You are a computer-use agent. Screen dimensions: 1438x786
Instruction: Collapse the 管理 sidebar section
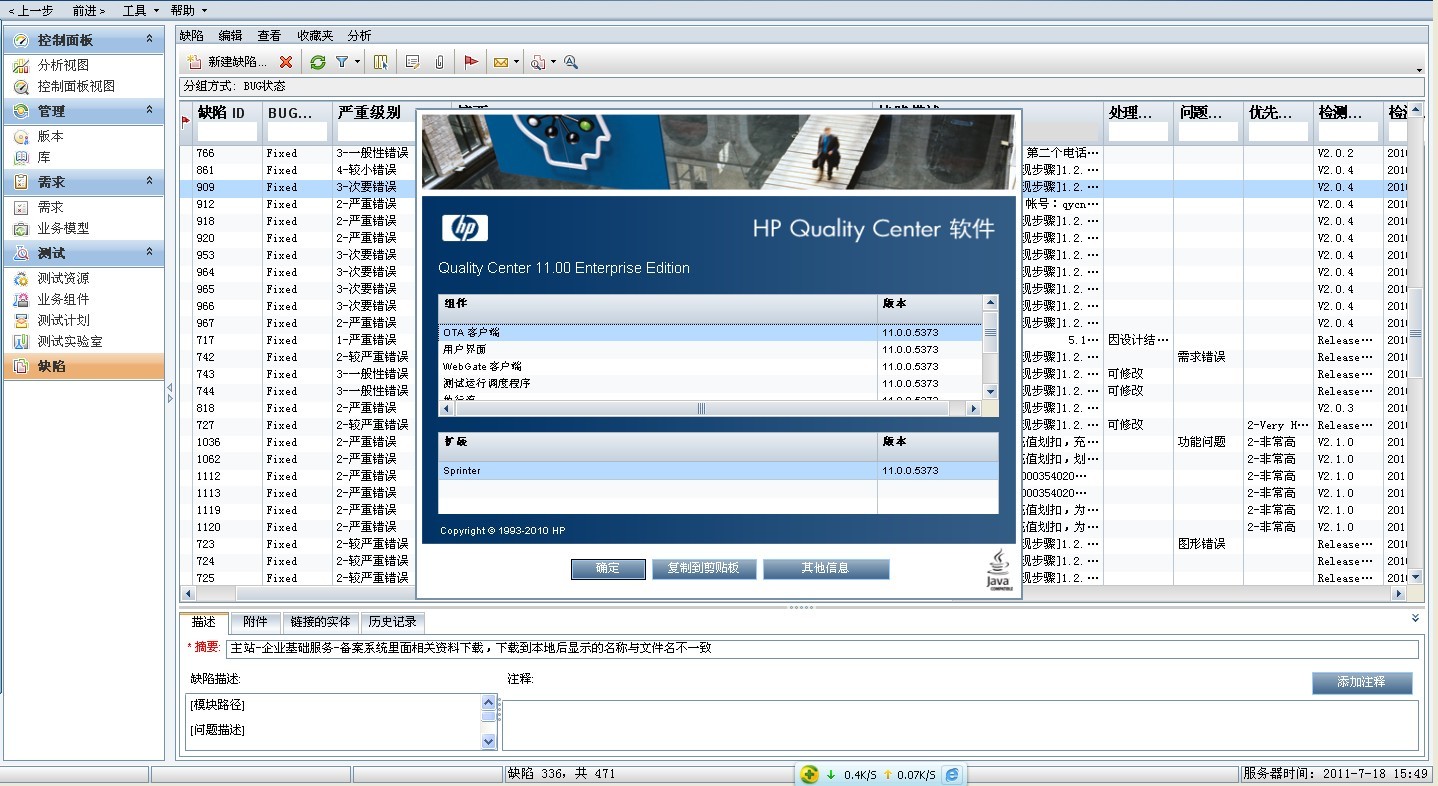tap(150, 110)
